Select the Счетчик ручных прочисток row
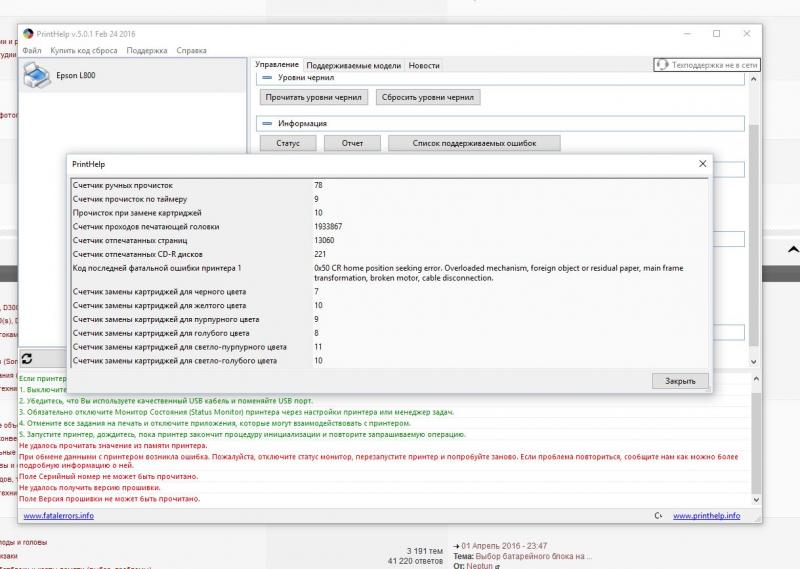Screen dimensions: 800x569 (x=390, y=185)
